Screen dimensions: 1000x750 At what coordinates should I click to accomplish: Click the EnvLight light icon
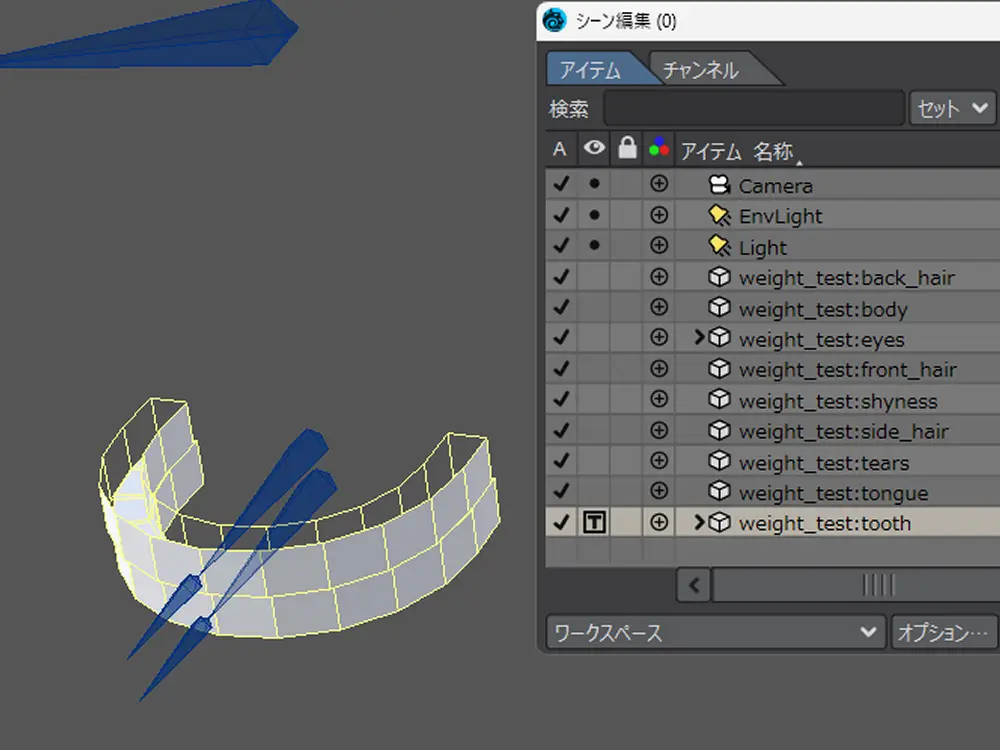[718, 216]
